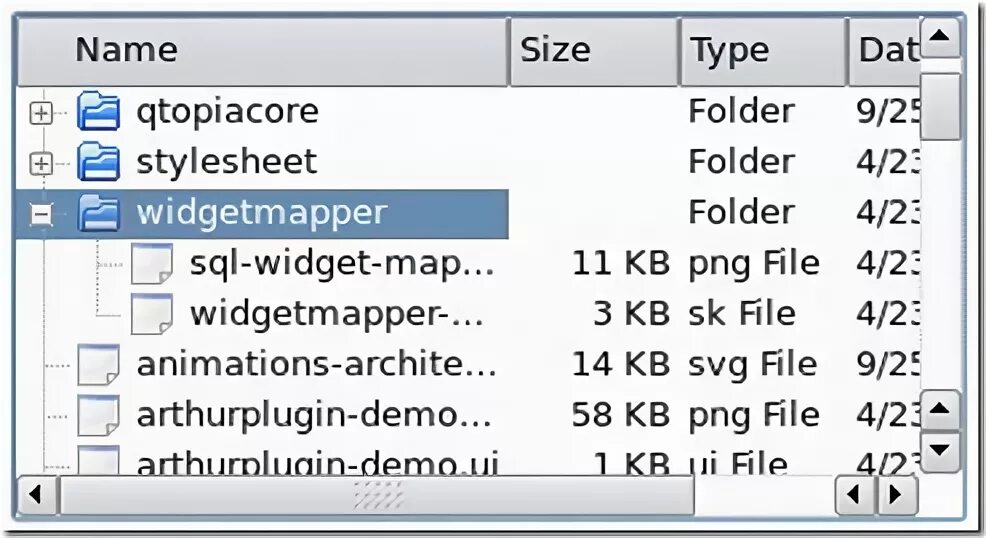Click the sql-widget-map file icon
Viewport: 986px width, 538px height.
click(x=152, y=263)
